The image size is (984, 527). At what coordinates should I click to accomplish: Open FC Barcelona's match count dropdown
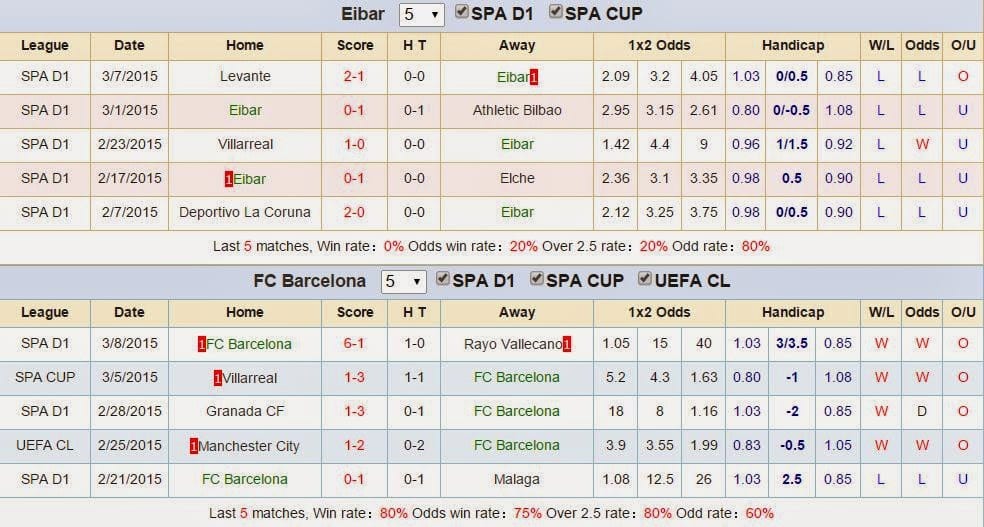tap(404, 281)
